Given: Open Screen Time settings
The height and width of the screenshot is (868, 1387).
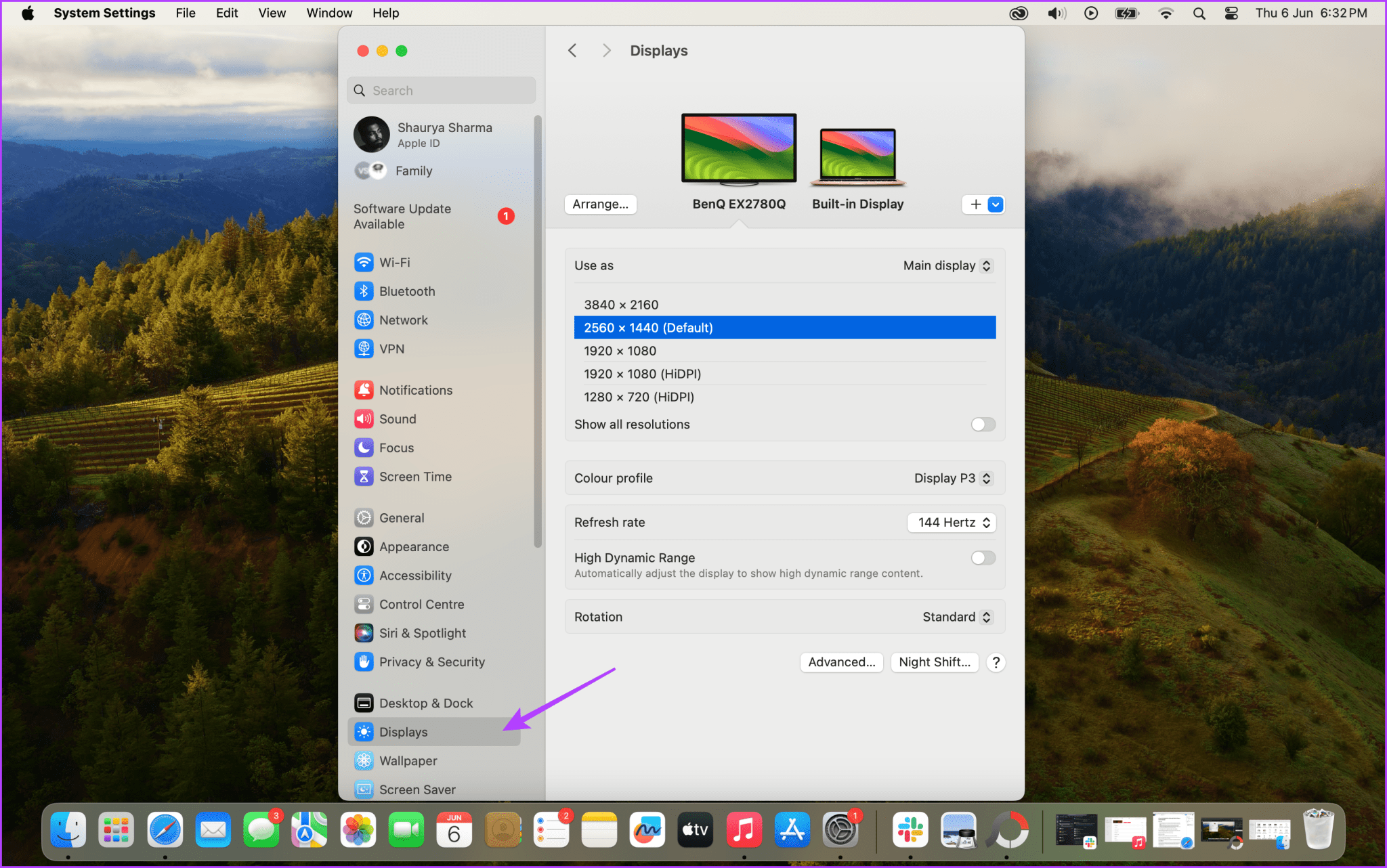Looking at the screenshot, I should [415, 477].
